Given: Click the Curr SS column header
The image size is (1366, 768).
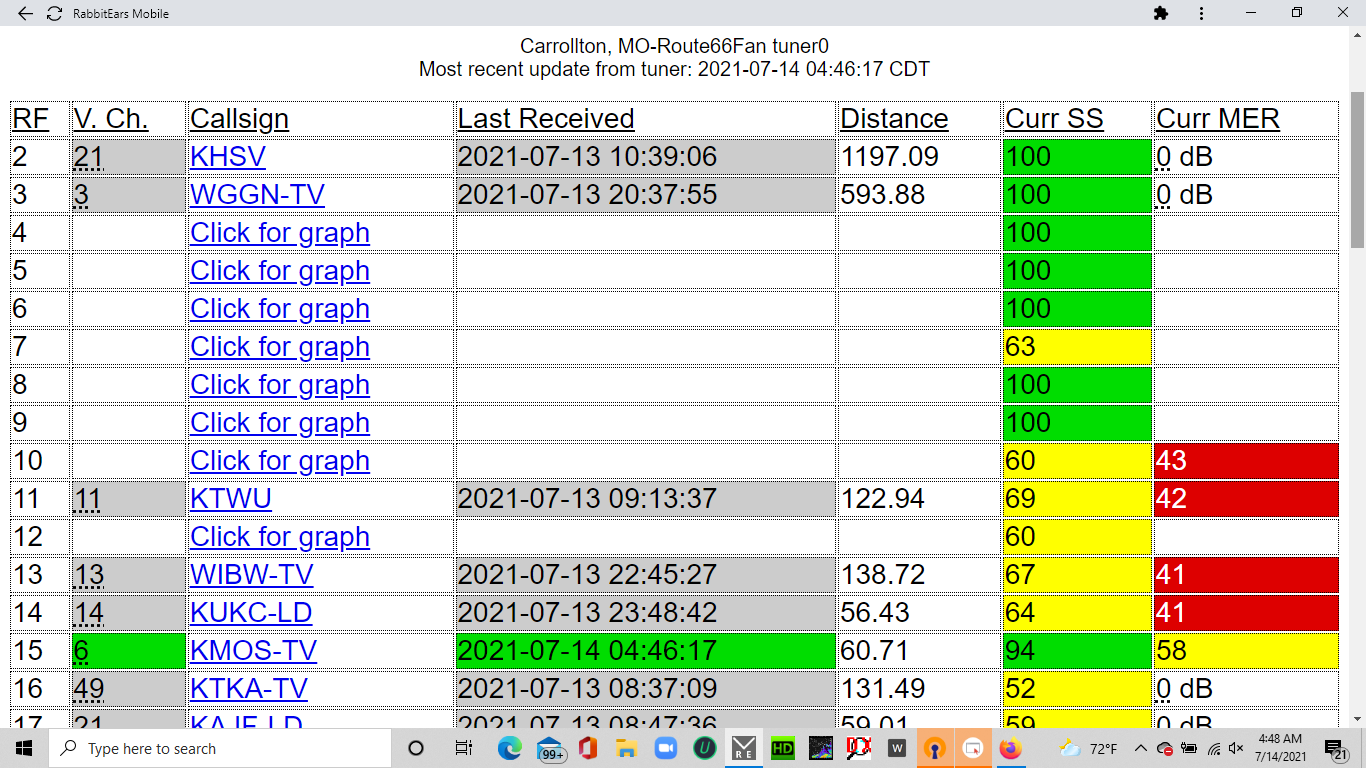Looking at the screenshot, I should click(1054, 119).
